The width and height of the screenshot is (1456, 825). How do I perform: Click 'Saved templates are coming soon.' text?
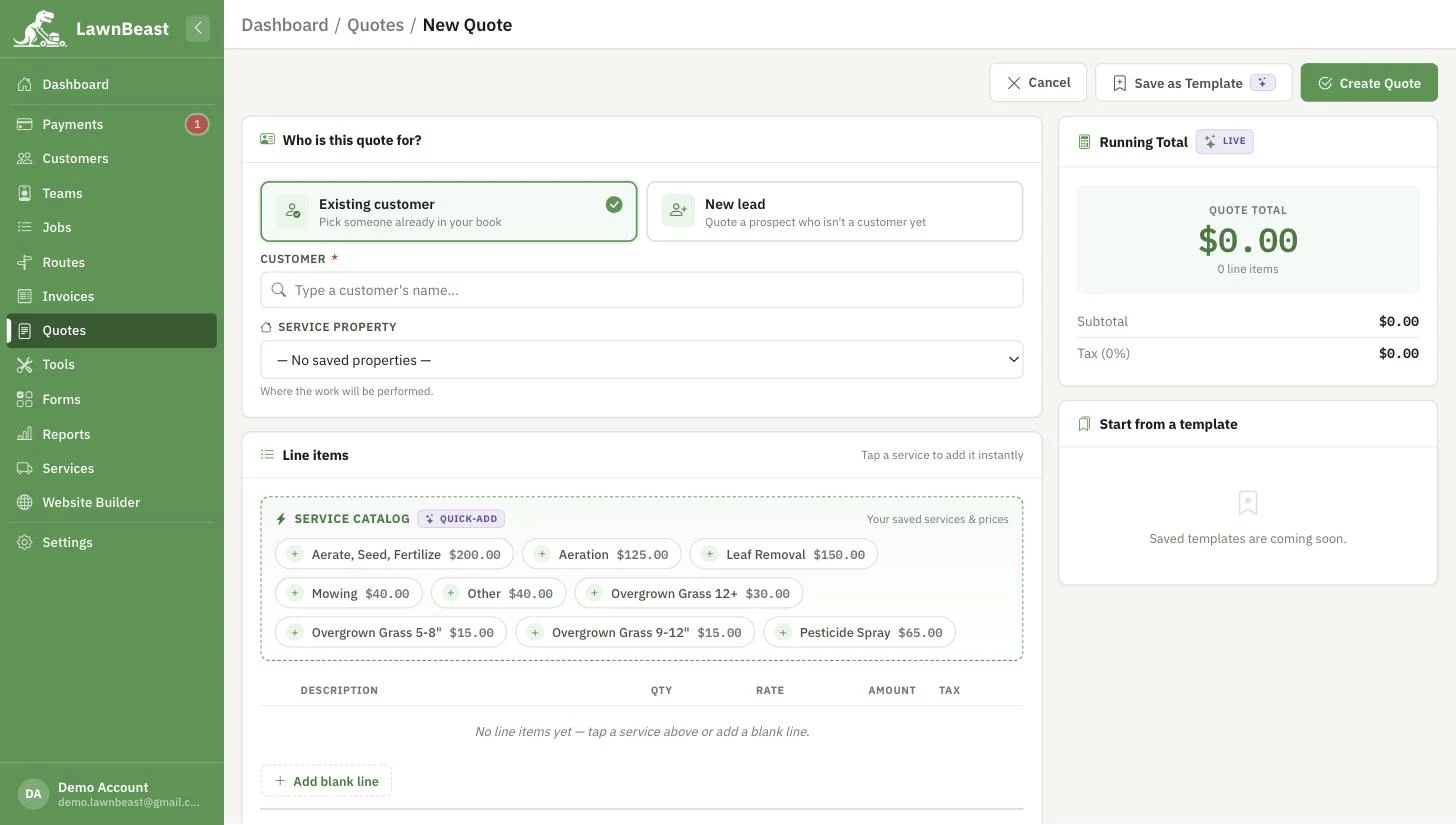pos(1248,539)
